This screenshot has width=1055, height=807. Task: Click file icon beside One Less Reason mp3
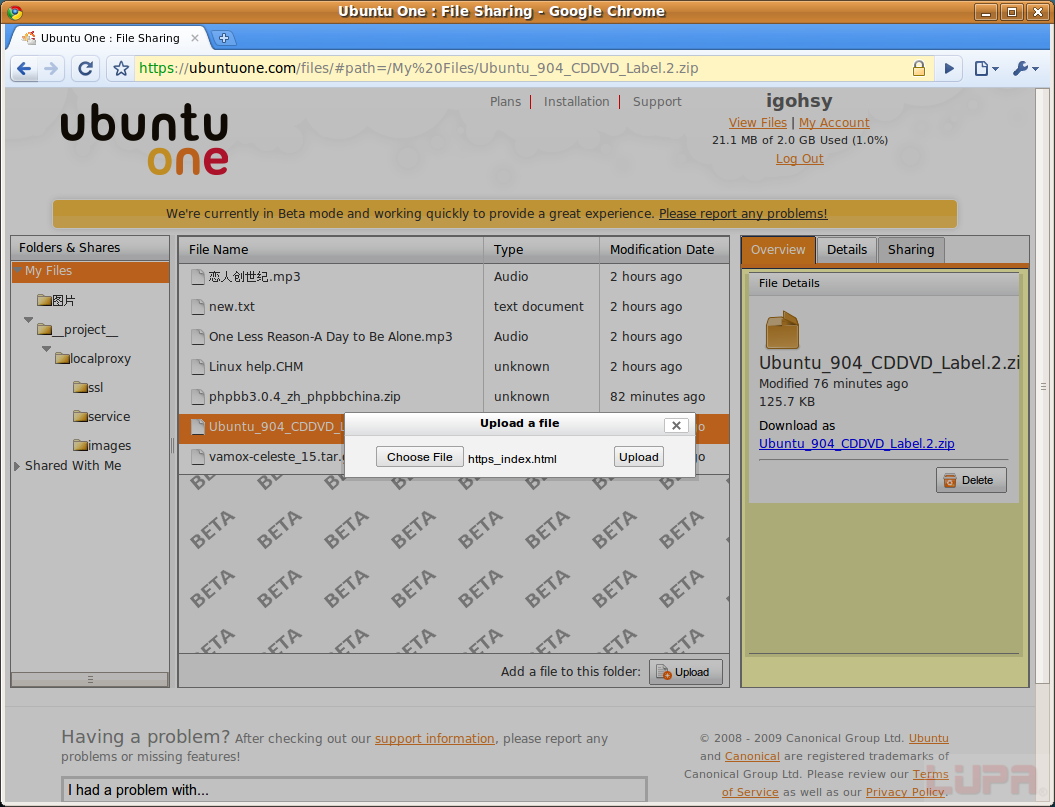[x=197, y=337]
